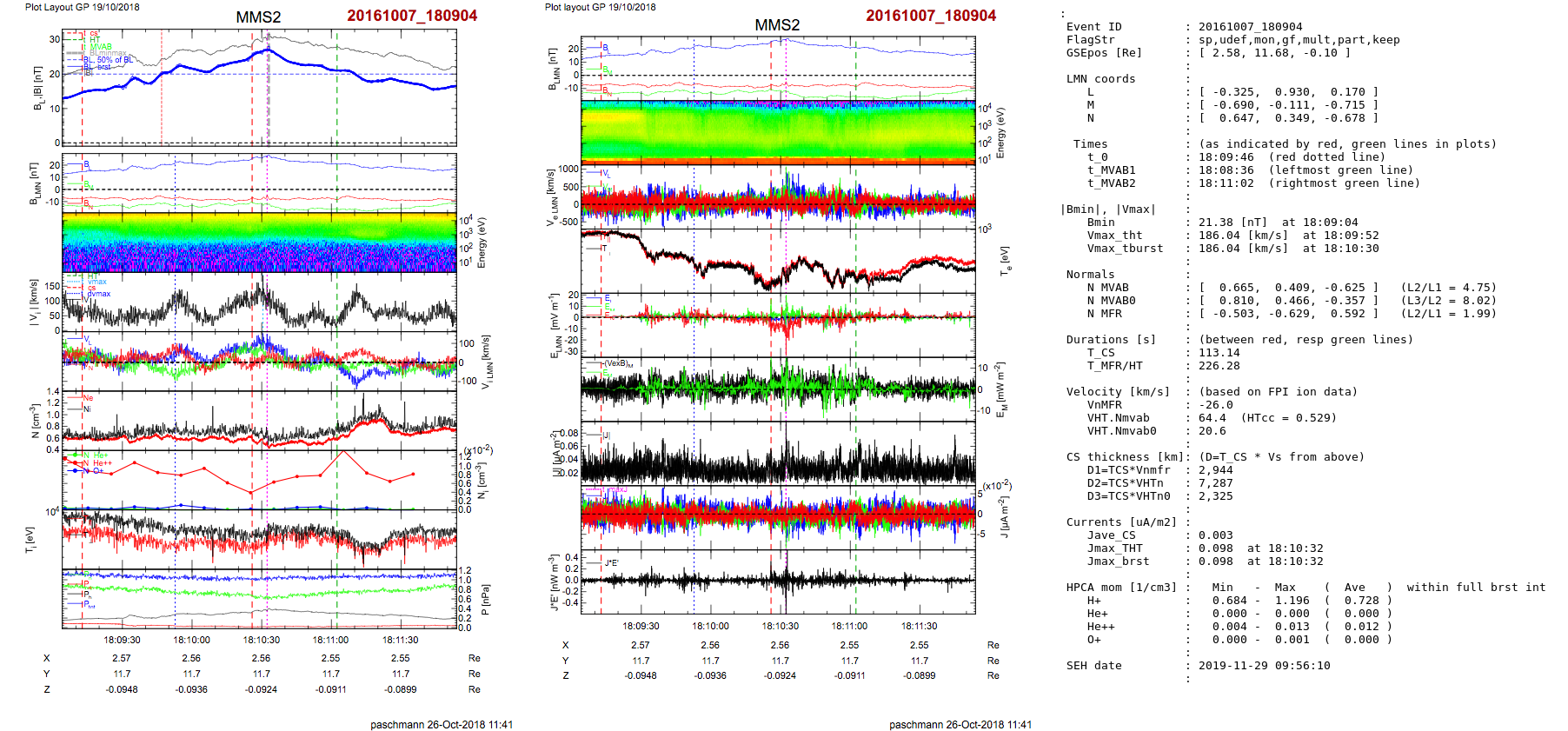This screenshot has height=731, width=1568.
Task: Click the Normals section heading
Action: coord(1090,275)
